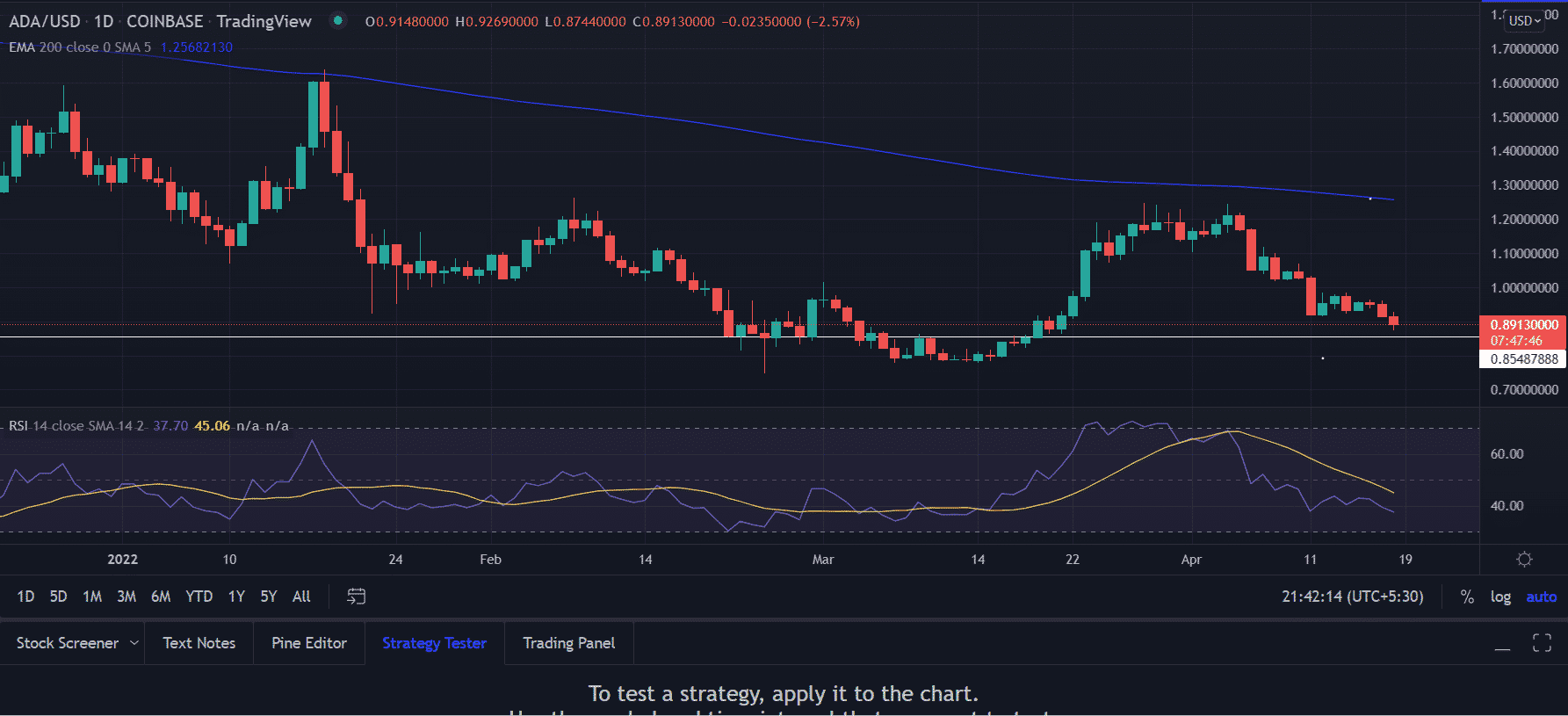Click the EMA 200 indicator legend
This screenshot has height=716, width=1568.
(x=79, y=47)
